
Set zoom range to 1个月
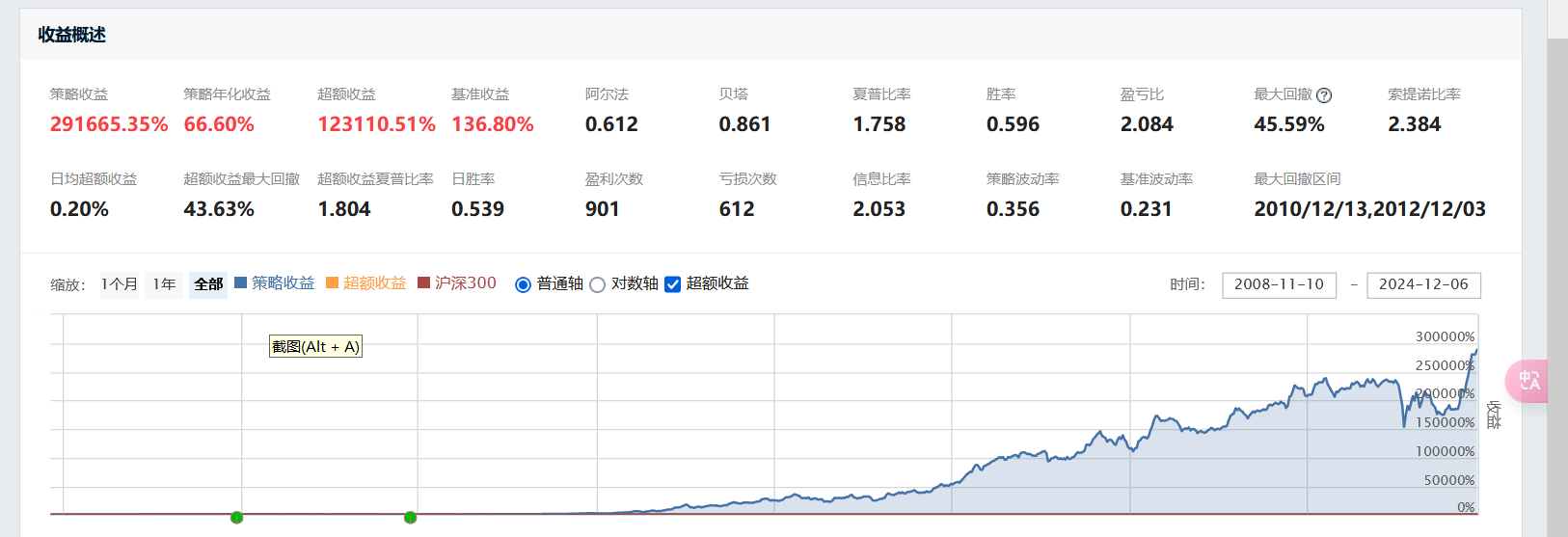click(120, 284)
